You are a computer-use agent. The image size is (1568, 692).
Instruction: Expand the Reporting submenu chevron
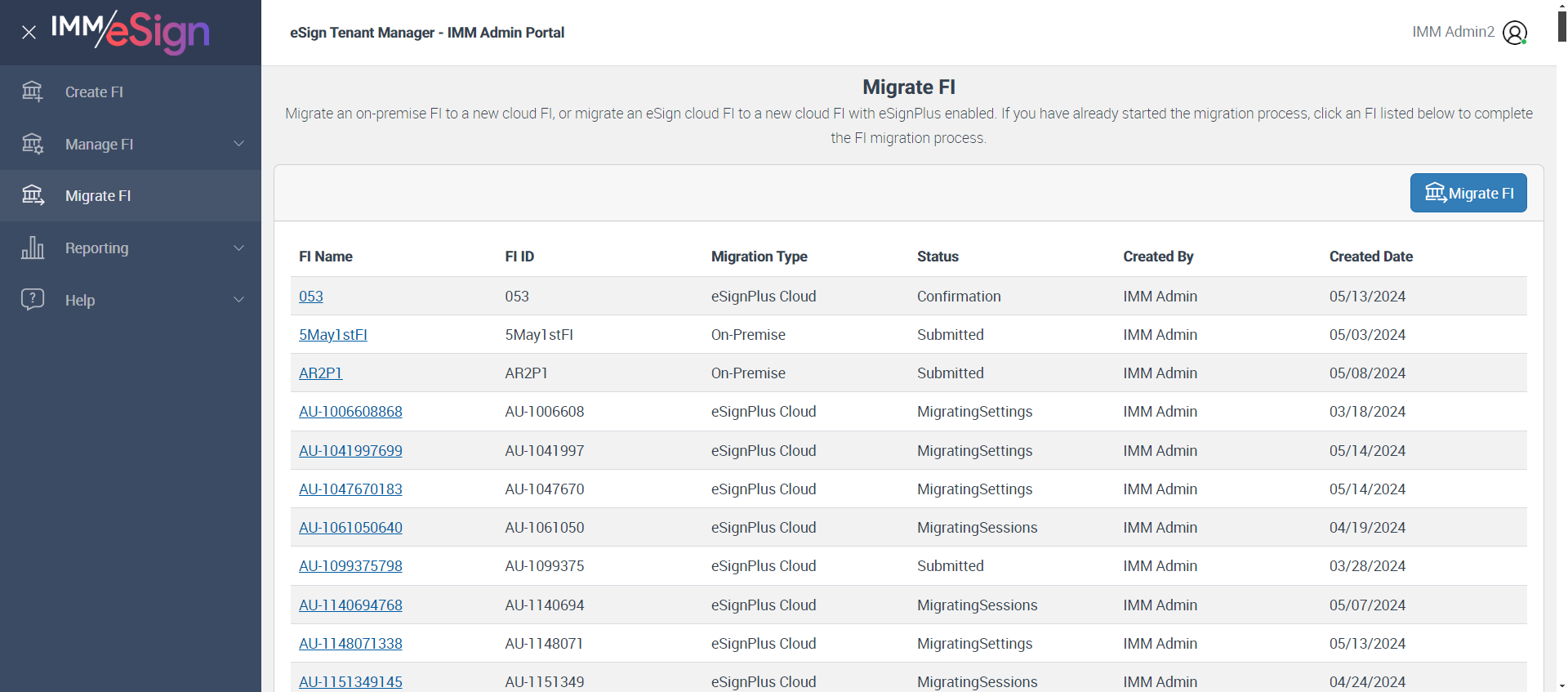pos(239,248)
